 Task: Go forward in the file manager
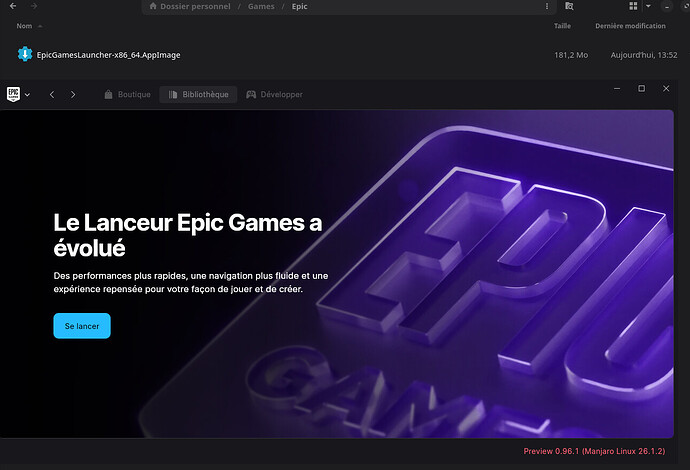pos(34,6)
